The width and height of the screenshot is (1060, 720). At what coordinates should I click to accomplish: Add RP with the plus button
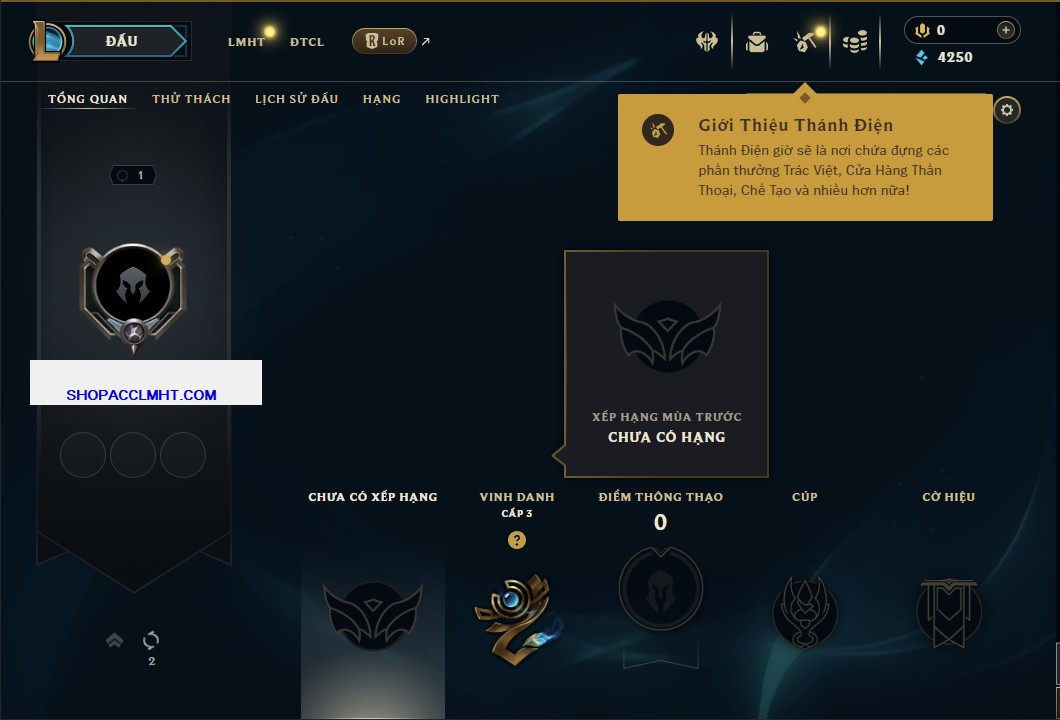[x=1005, y=30]
